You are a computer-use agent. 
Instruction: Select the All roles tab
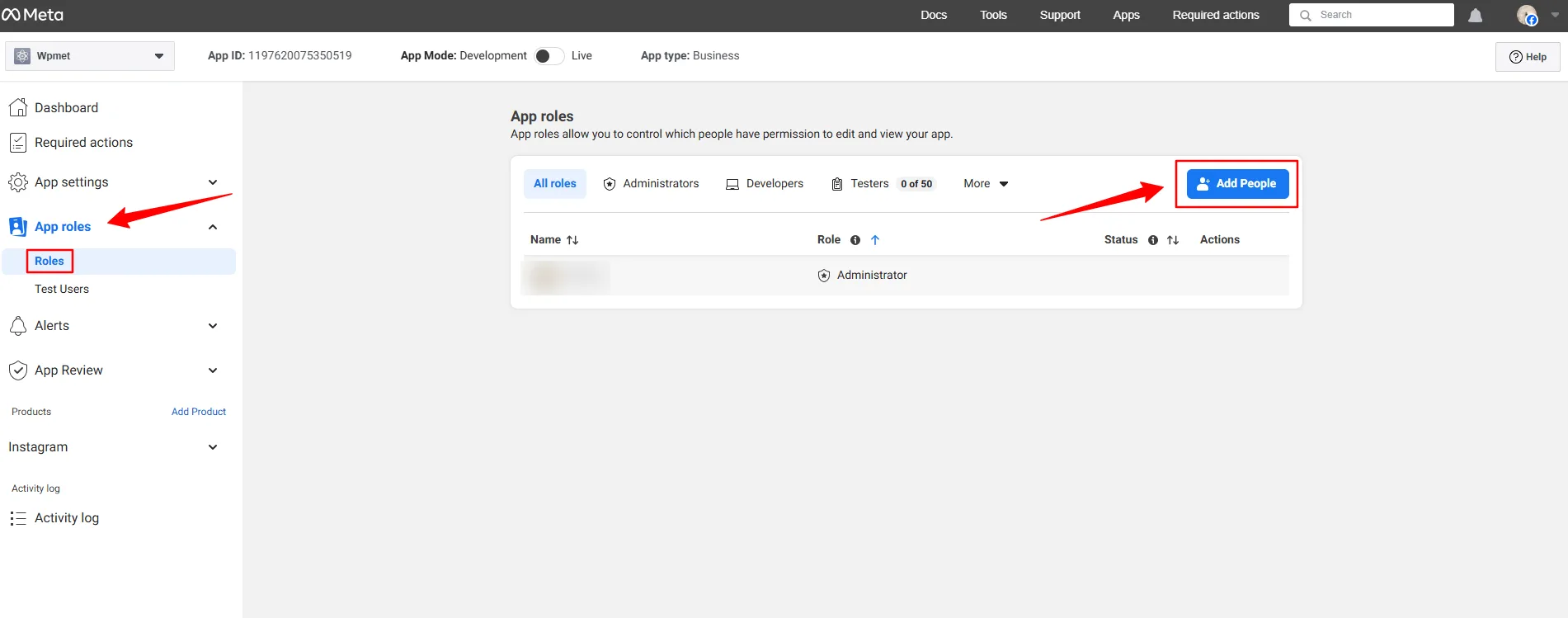(x=555, y=184)
